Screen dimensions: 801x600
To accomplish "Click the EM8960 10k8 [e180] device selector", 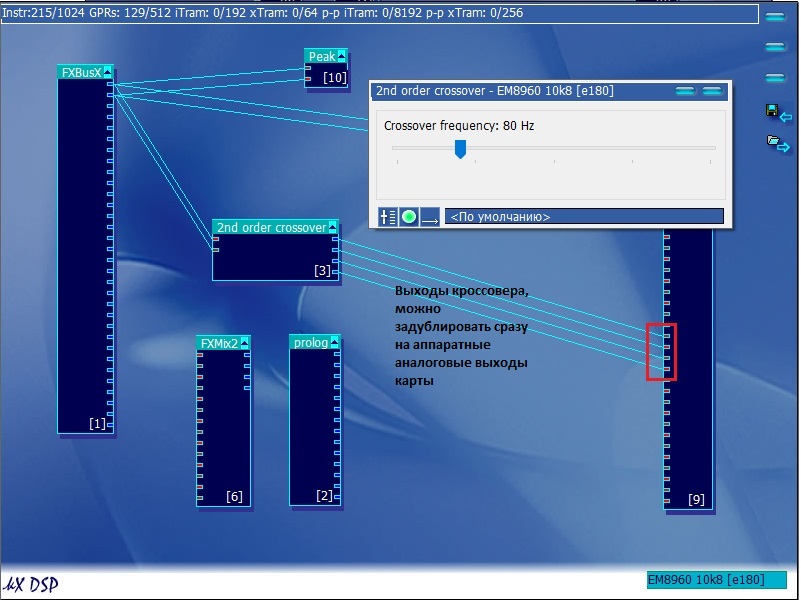I will [x=716, y=580].
